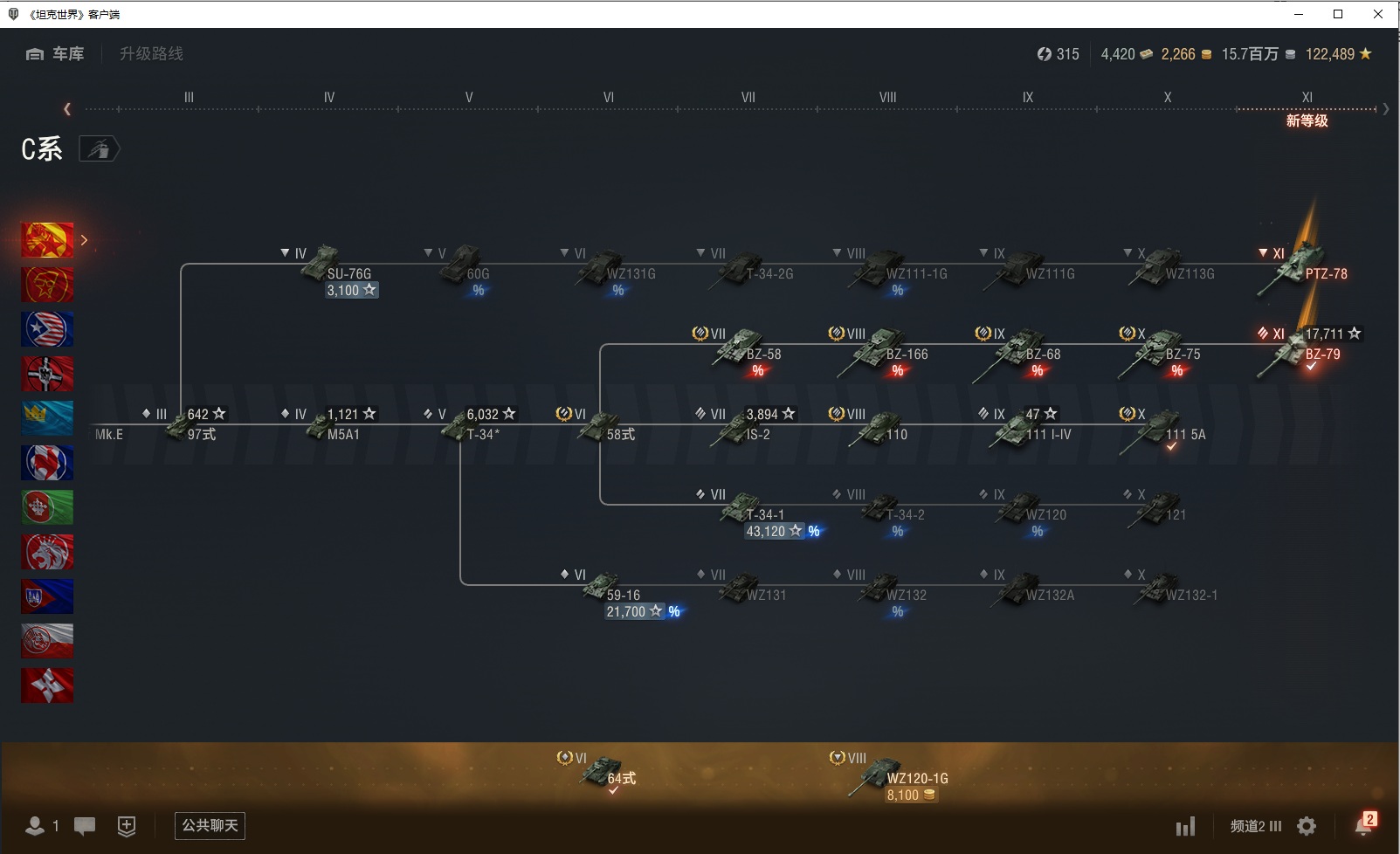Open the server statistics bar-chart icon
This screenshot has width=1400, height=854.
[1185, 826]
